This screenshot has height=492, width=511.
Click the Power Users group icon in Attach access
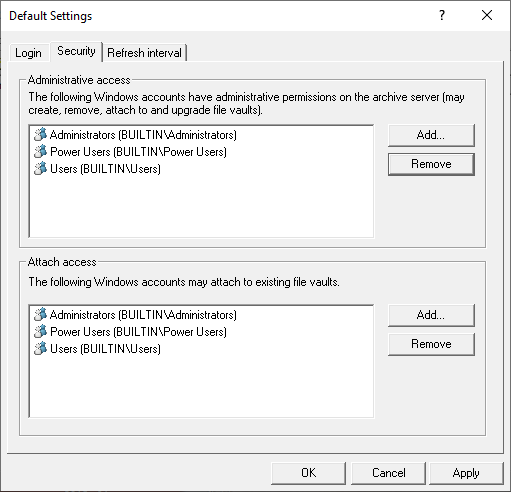pyautogui.click(x=40, y=332)
